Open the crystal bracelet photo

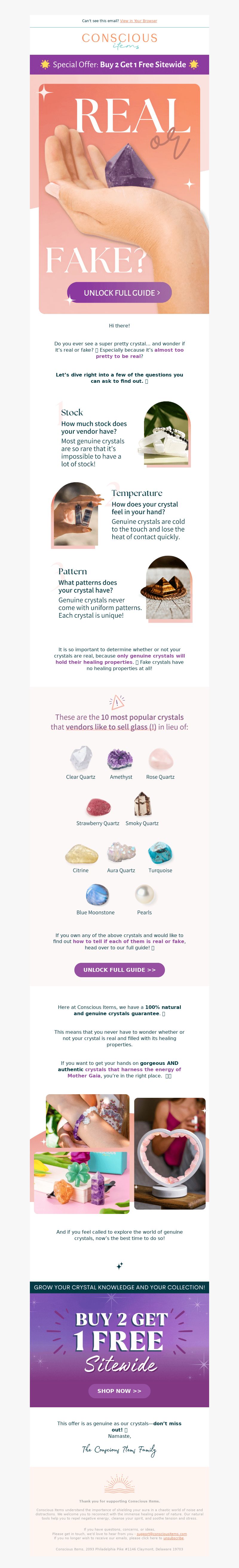click(88, 1121)
